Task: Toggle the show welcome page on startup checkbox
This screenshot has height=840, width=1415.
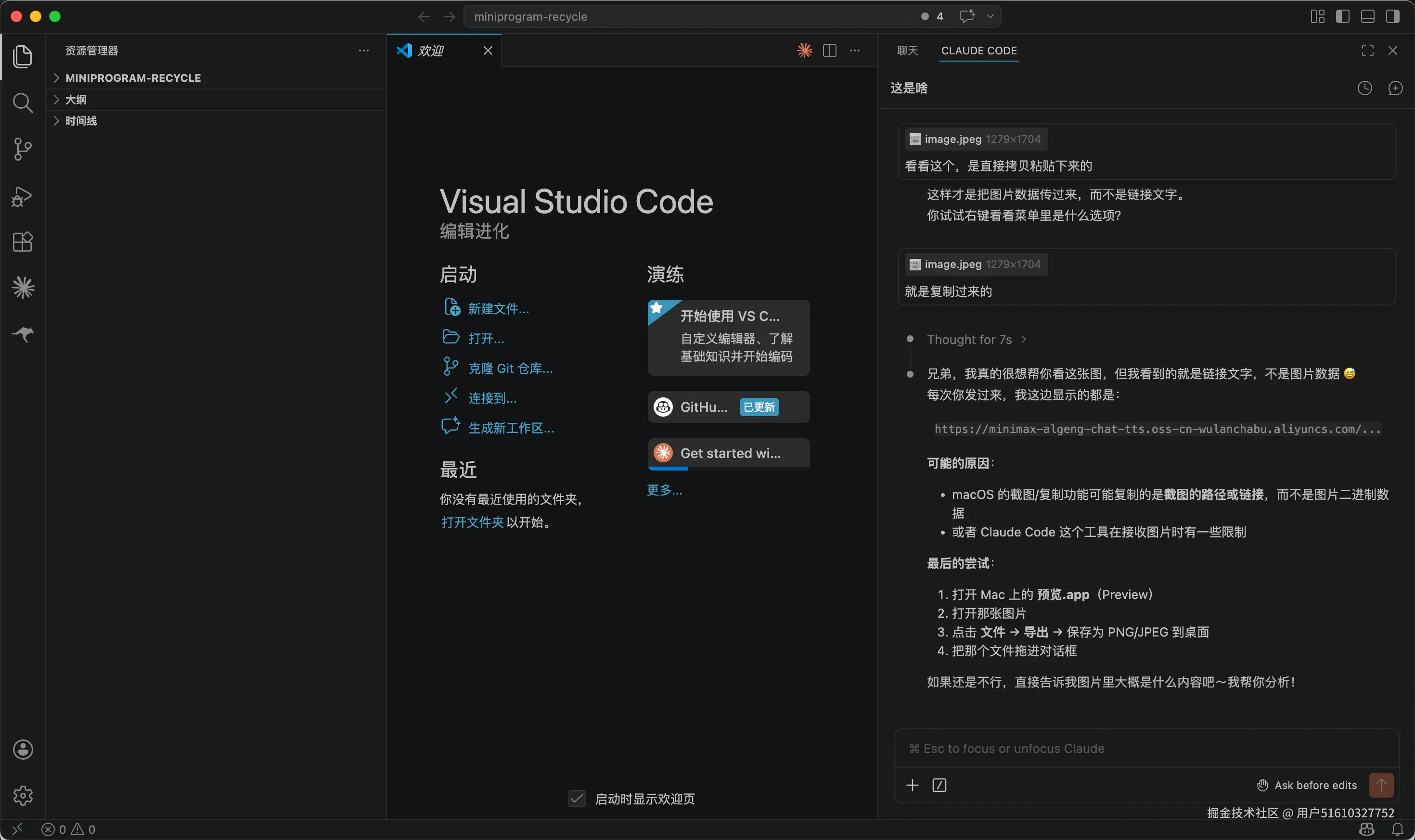Action: tap(577, 799)
